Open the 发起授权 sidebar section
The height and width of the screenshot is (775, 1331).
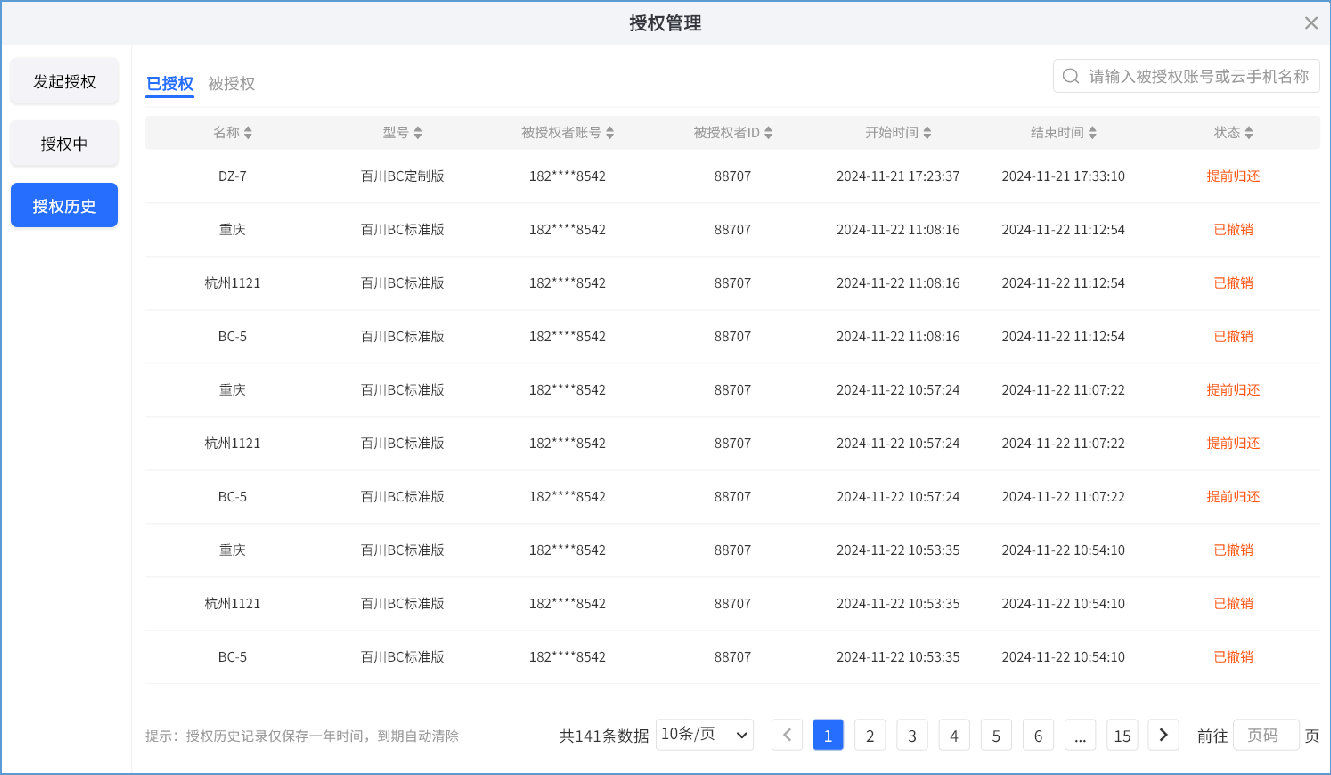65,81
